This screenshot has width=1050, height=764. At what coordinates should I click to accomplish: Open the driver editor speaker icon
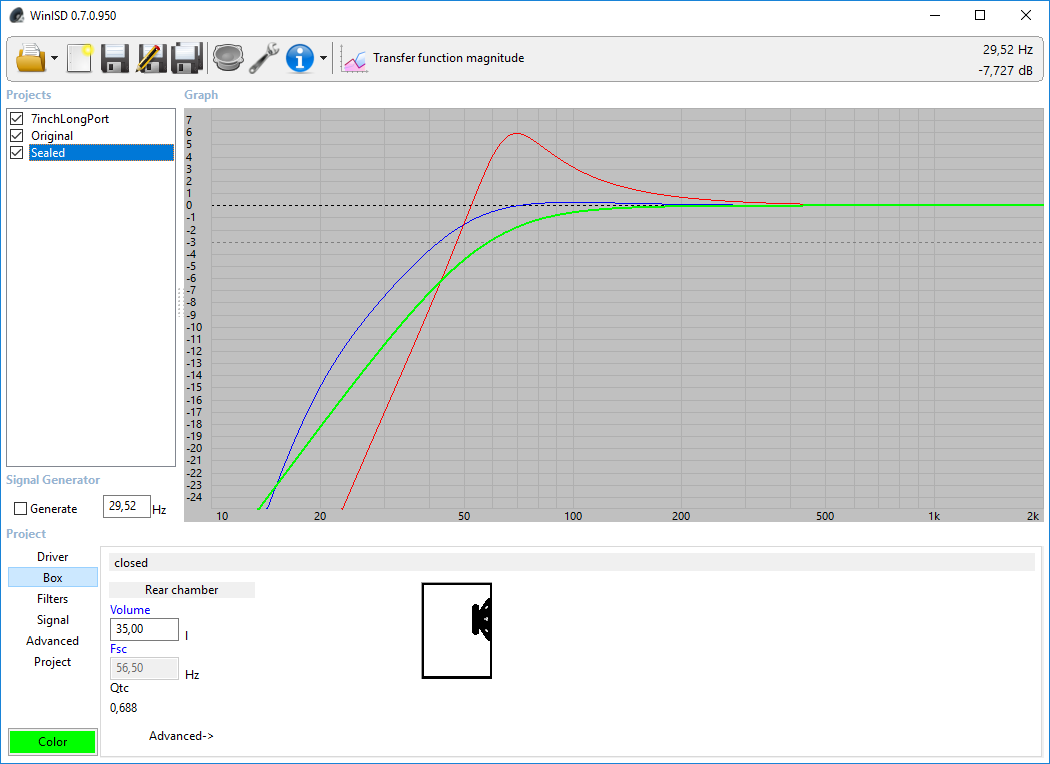point(228,58)
